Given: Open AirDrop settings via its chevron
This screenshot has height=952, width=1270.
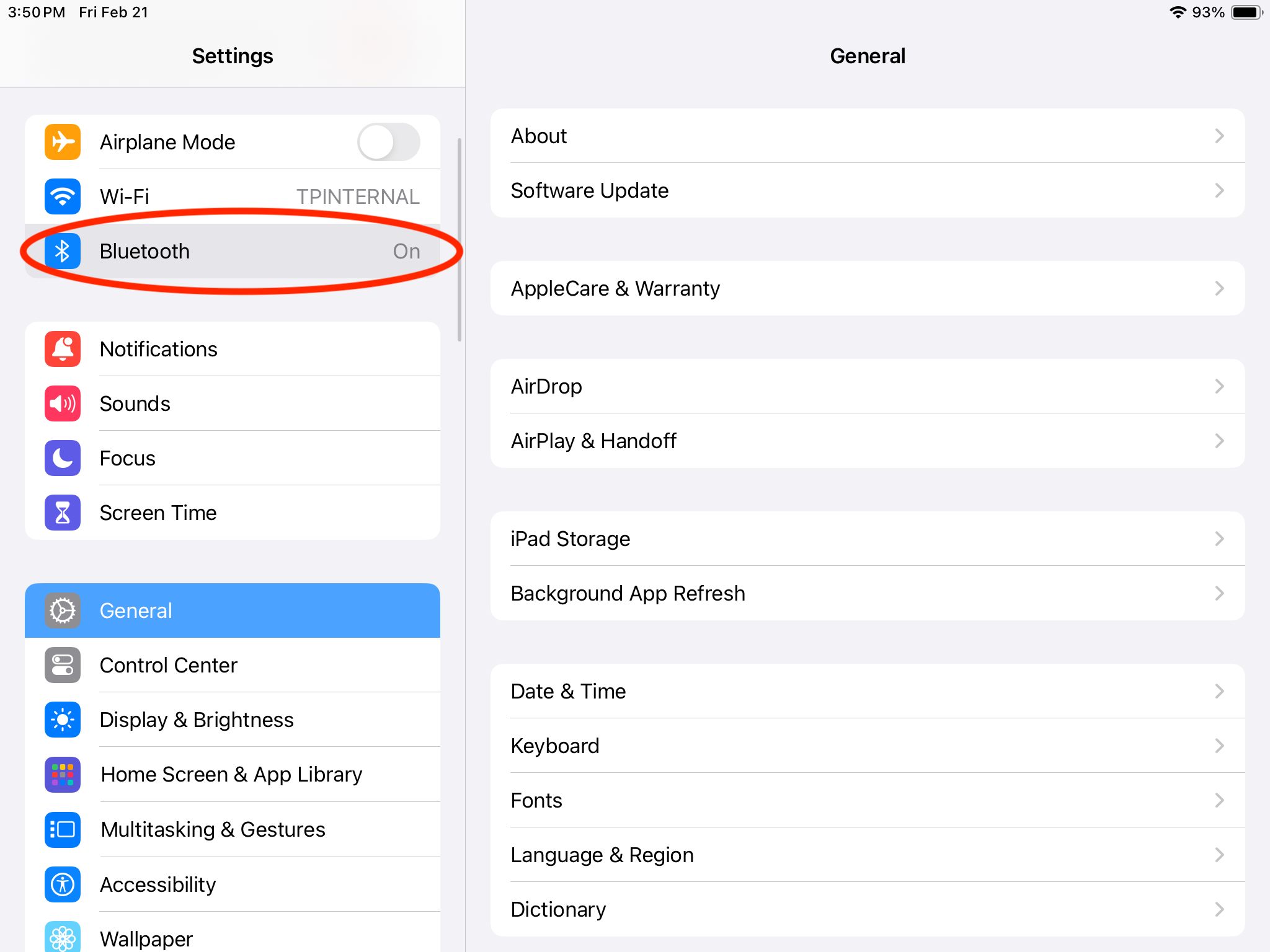Looking at the screenshot, I should tap(1219, 386).
